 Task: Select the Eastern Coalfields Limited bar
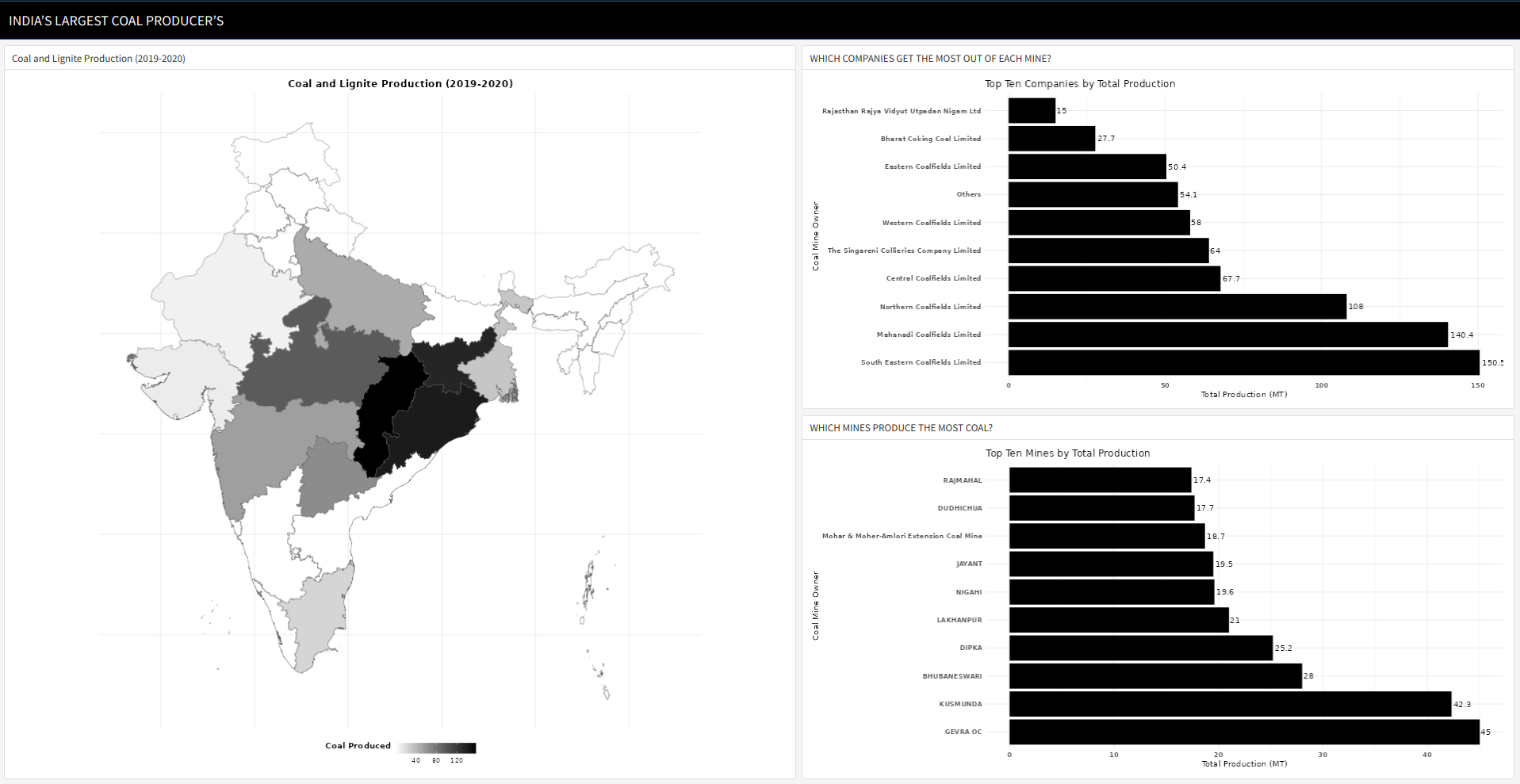[1087, 166]
